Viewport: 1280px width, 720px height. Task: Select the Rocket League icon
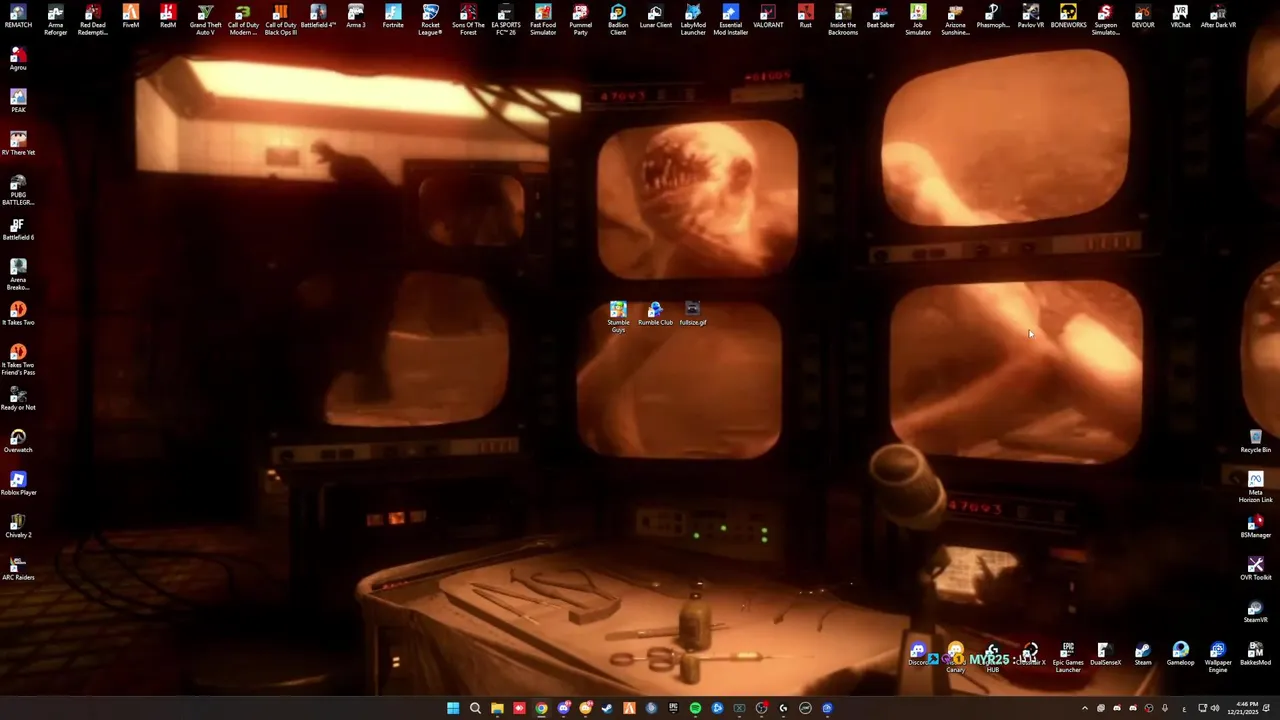coord(430,19)
